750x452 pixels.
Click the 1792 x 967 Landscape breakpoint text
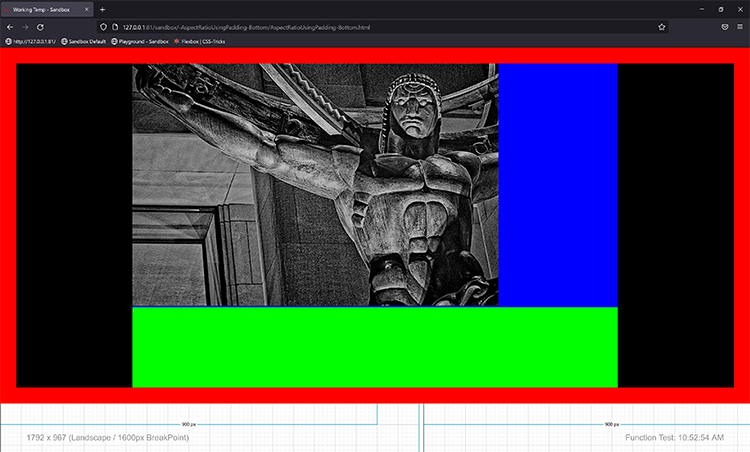[x=108, y=438]
